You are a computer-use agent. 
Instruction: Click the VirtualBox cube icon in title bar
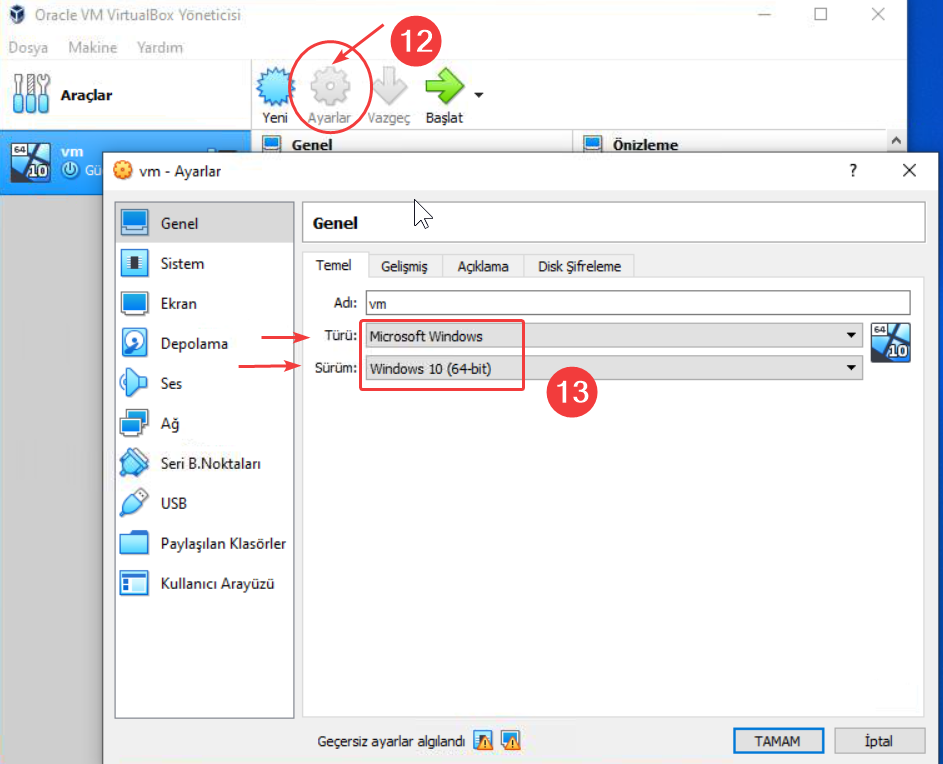point(17,14)
